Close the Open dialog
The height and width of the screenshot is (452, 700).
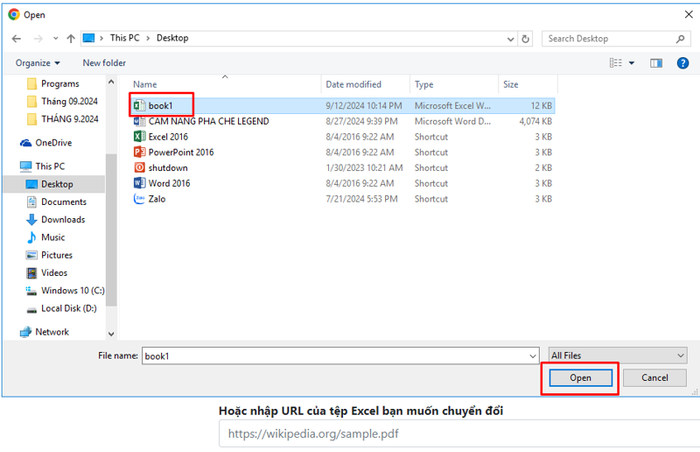click(x=688, y=14)
